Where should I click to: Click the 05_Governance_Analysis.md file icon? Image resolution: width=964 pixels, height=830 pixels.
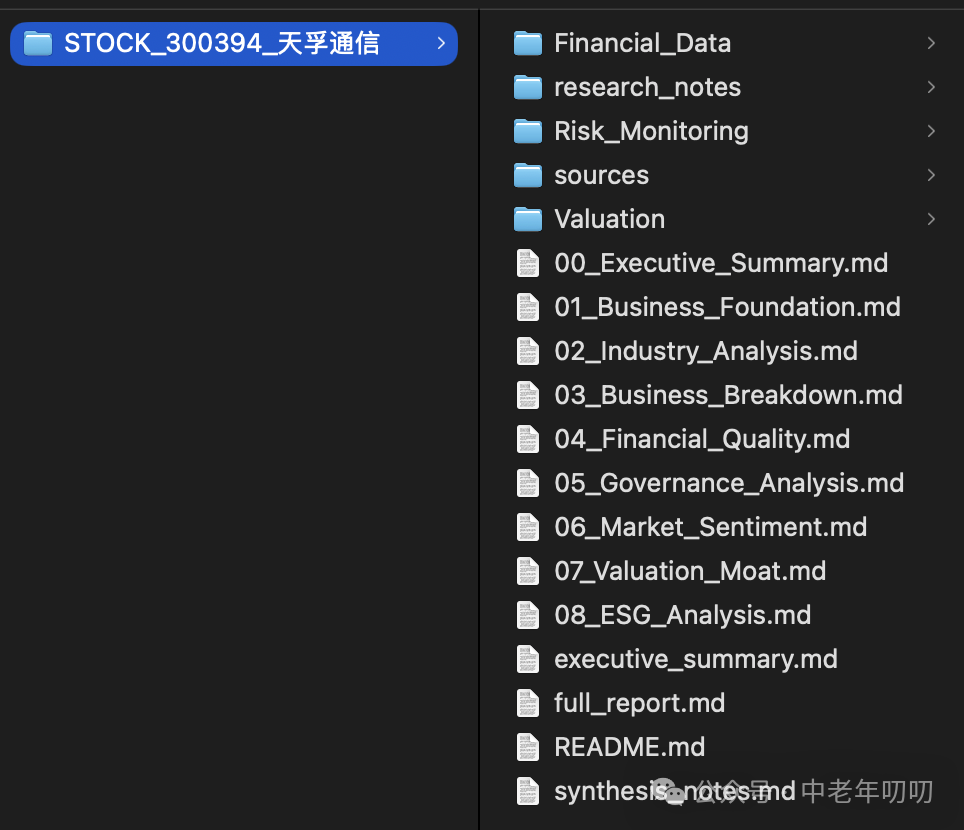coord(527,483)
